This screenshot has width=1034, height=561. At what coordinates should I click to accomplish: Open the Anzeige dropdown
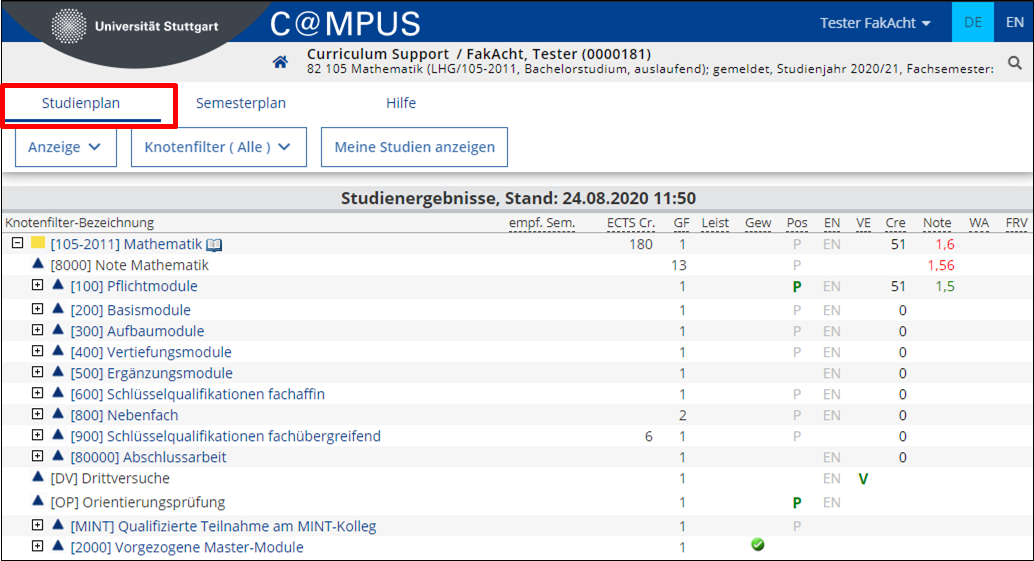click(66, 147)
